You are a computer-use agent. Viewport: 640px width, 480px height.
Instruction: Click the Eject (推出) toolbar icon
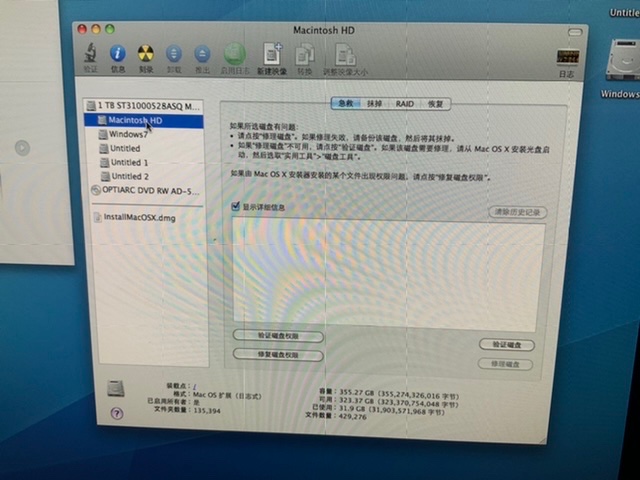point(202,55)
